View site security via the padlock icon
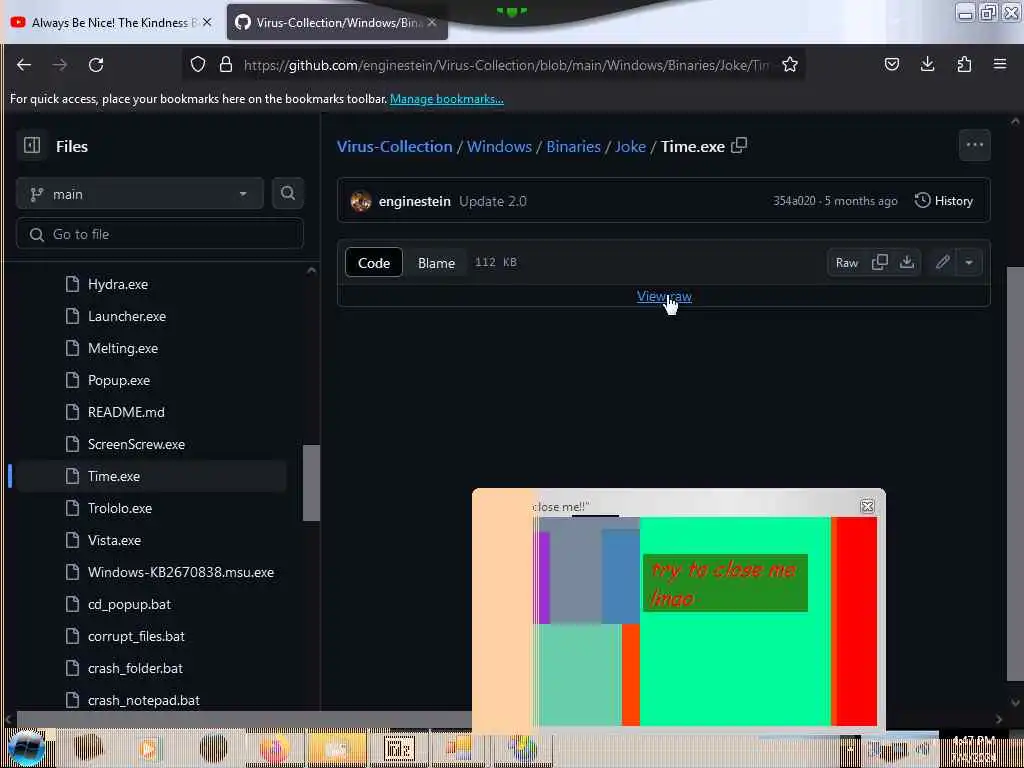This screenshot has height=768, width=1024. 226,65
